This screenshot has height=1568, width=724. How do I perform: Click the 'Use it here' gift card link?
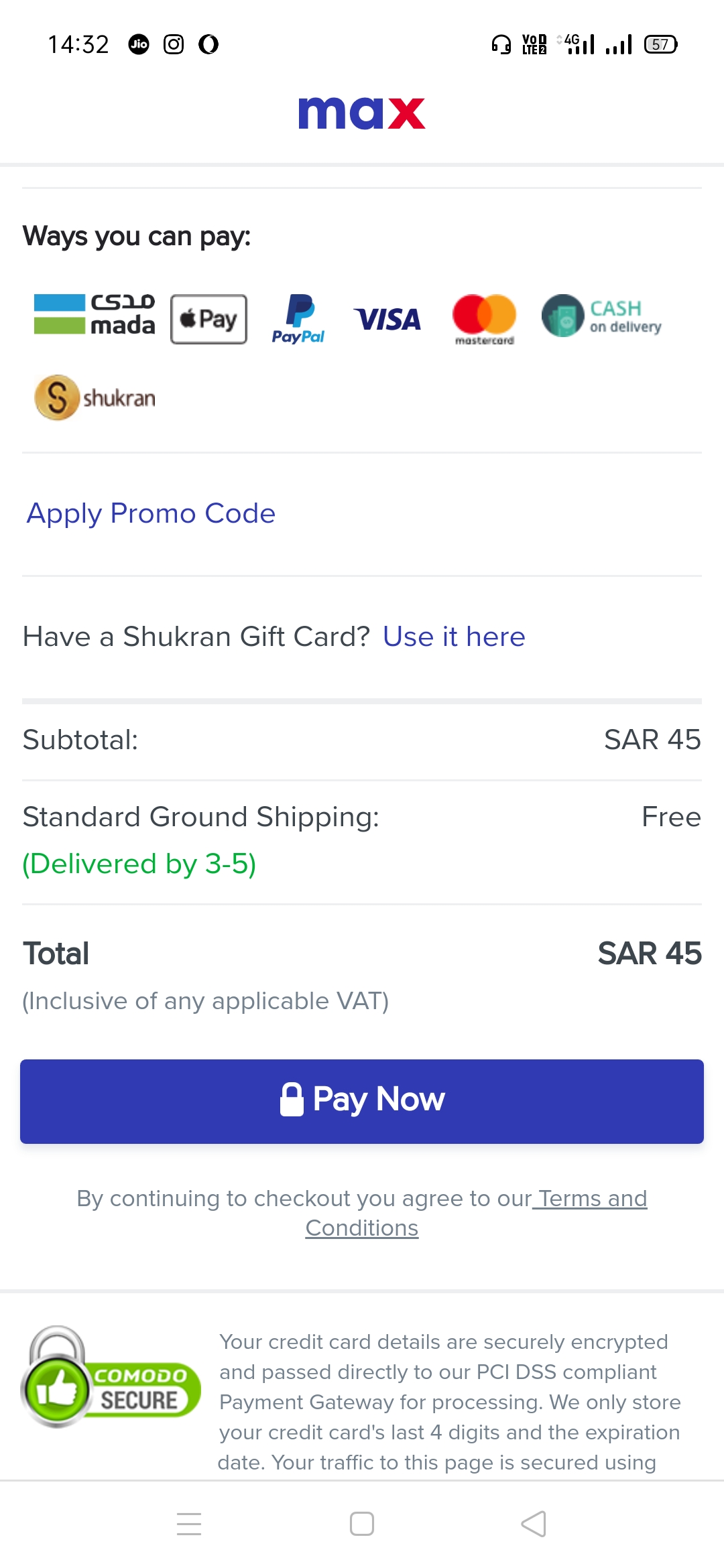pyautogui.click(x=454, y=637)
